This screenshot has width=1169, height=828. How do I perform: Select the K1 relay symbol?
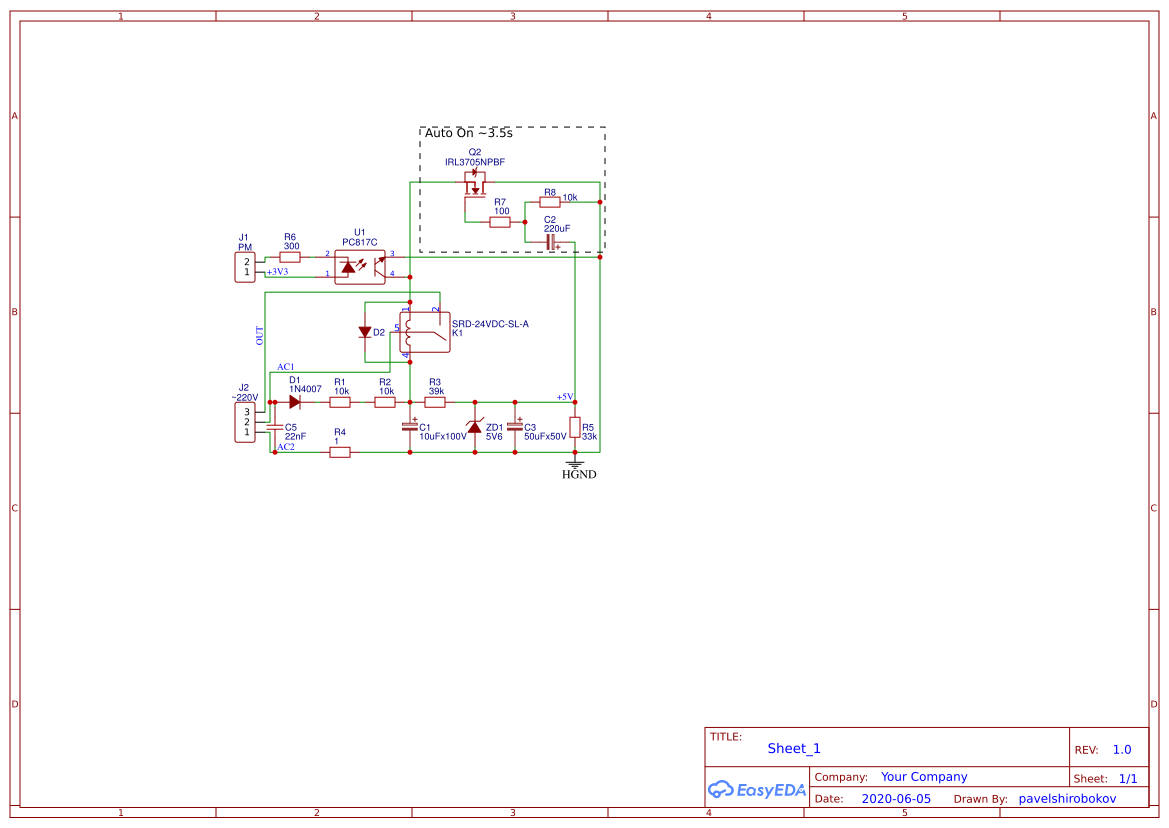(x=424, y=333)
